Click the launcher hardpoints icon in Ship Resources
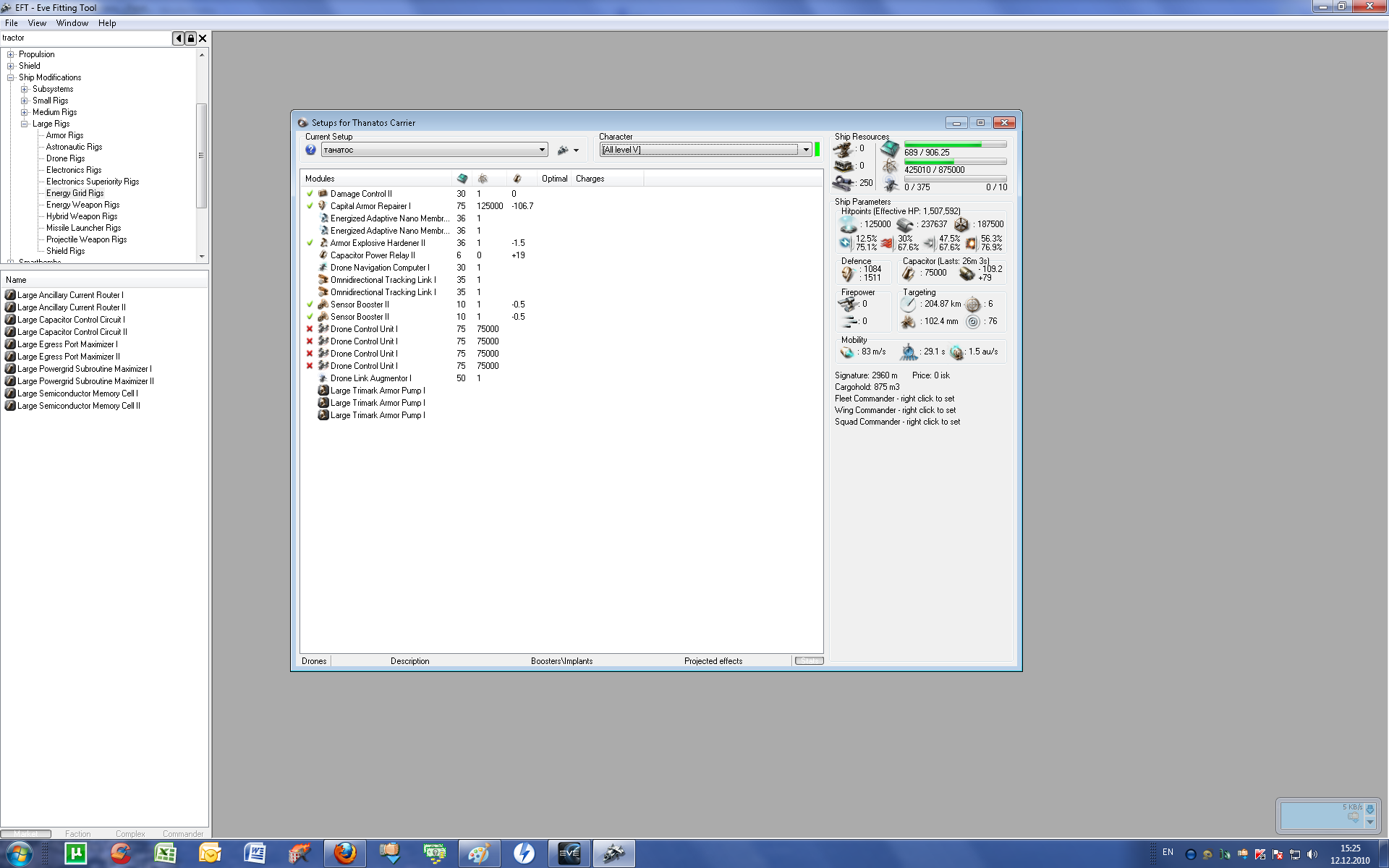This screenshot has width=1389, height=868. (x=844, y=166)
